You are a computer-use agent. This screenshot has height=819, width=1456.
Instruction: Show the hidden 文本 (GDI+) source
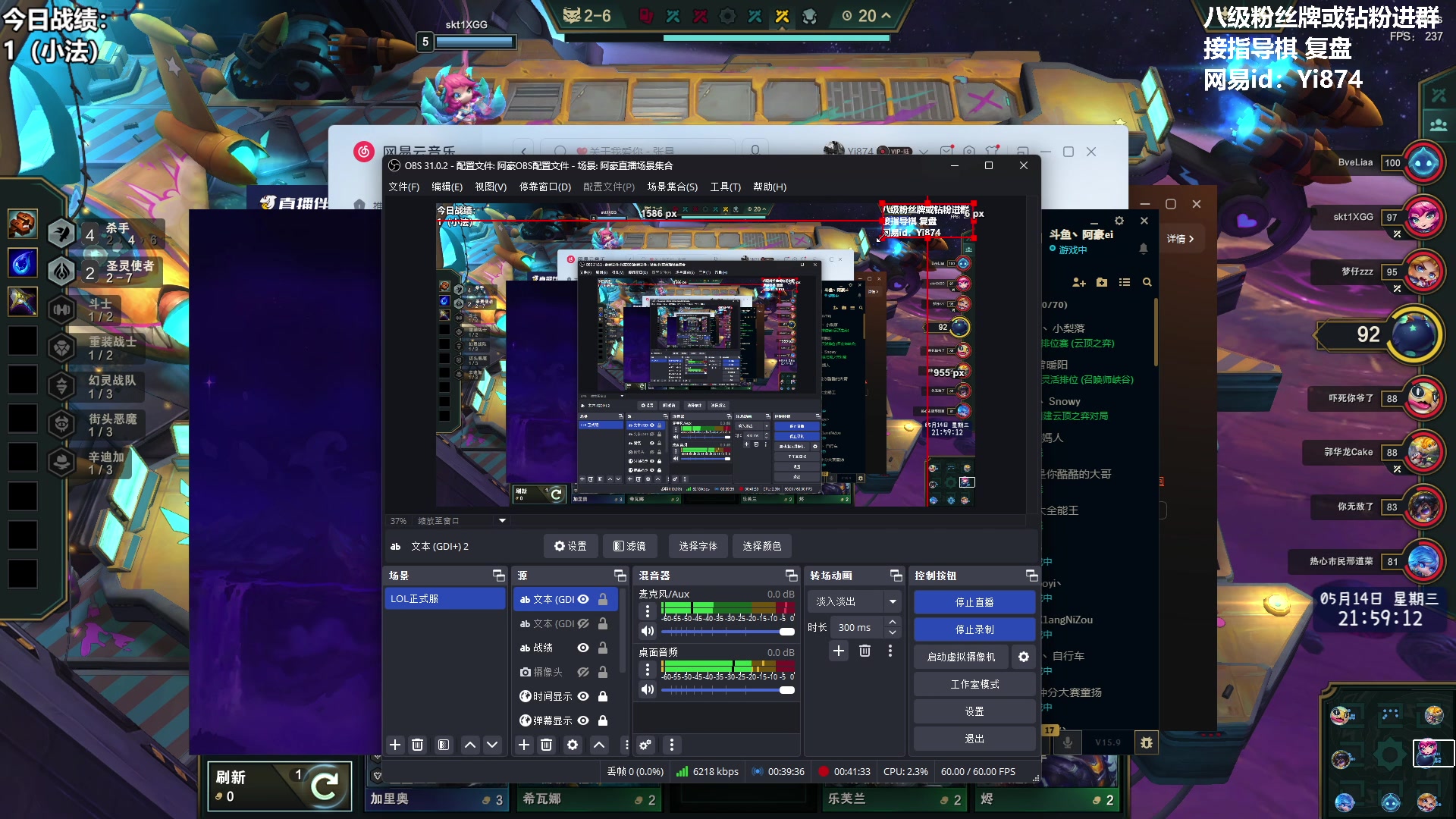coord(583,623)
